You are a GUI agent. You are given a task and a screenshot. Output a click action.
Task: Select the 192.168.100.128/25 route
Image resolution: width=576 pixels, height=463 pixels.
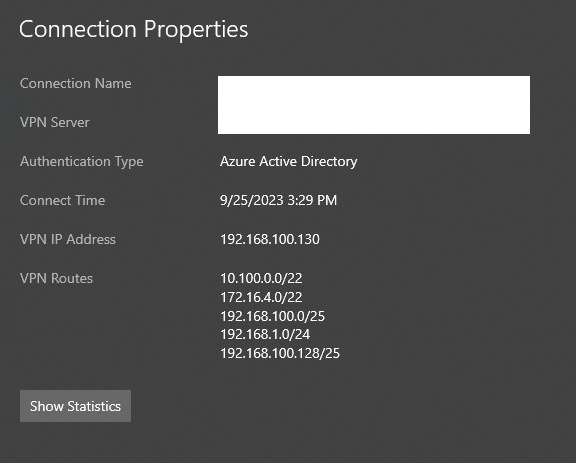coord(280,353)
